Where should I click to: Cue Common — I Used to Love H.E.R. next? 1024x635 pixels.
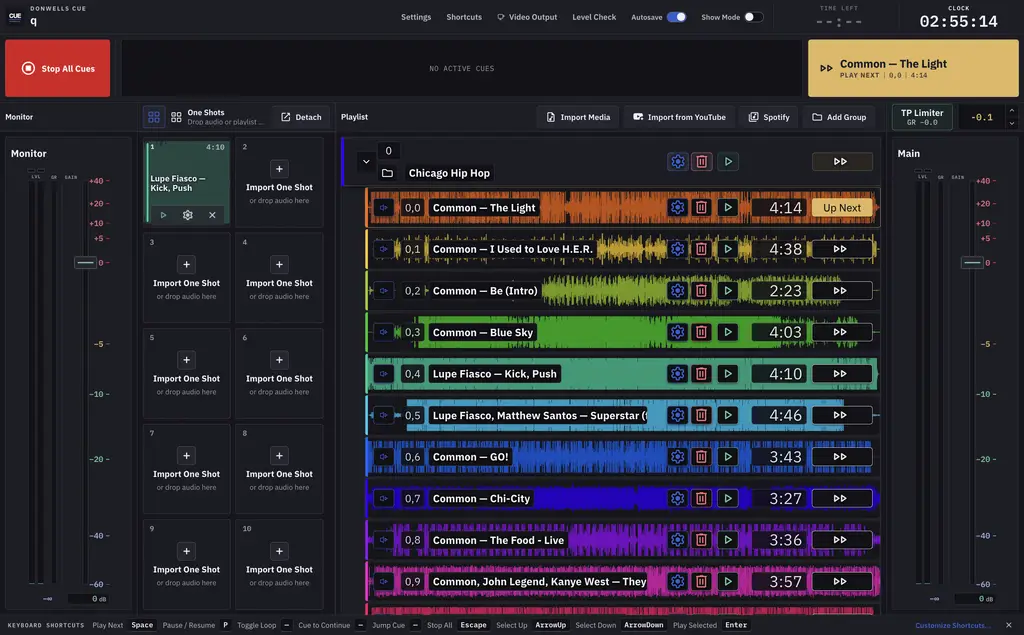[842, 249]
